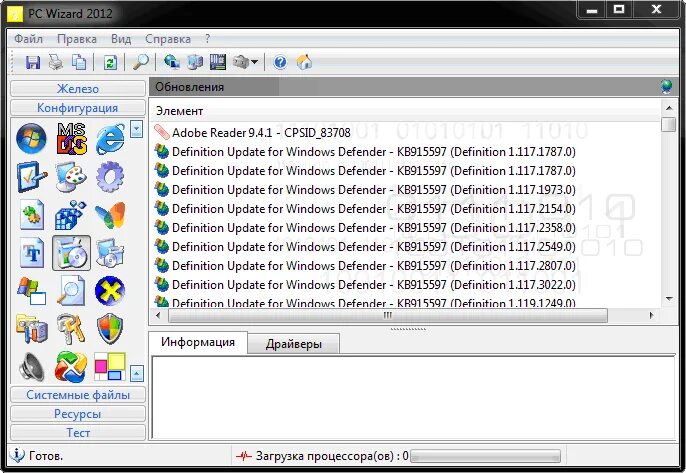
Task: Select the Internet Explorer icon
Action: [110, 138]
